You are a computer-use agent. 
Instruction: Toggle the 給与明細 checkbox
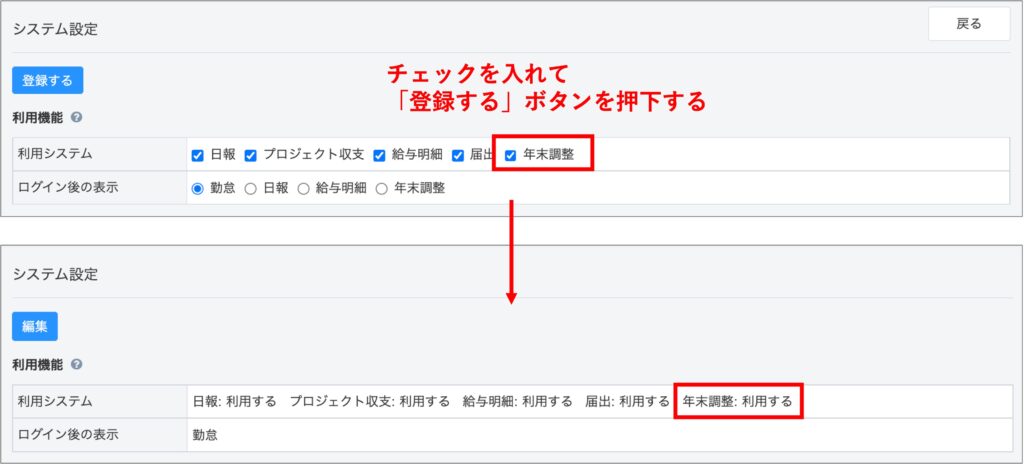click(379, 156)
